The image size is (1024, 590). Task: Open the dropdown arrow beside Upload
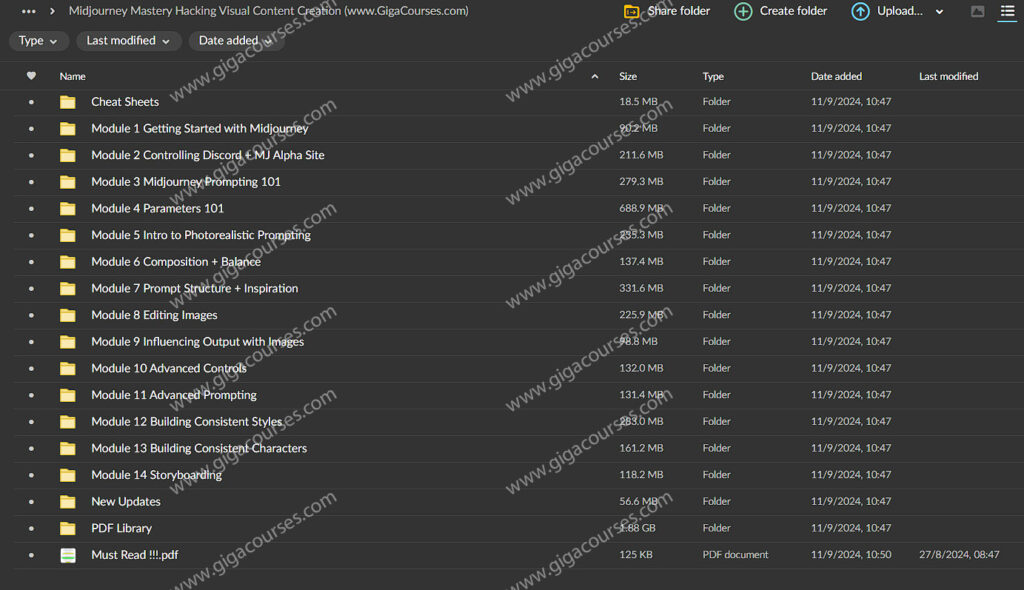(x=939, y=11)
